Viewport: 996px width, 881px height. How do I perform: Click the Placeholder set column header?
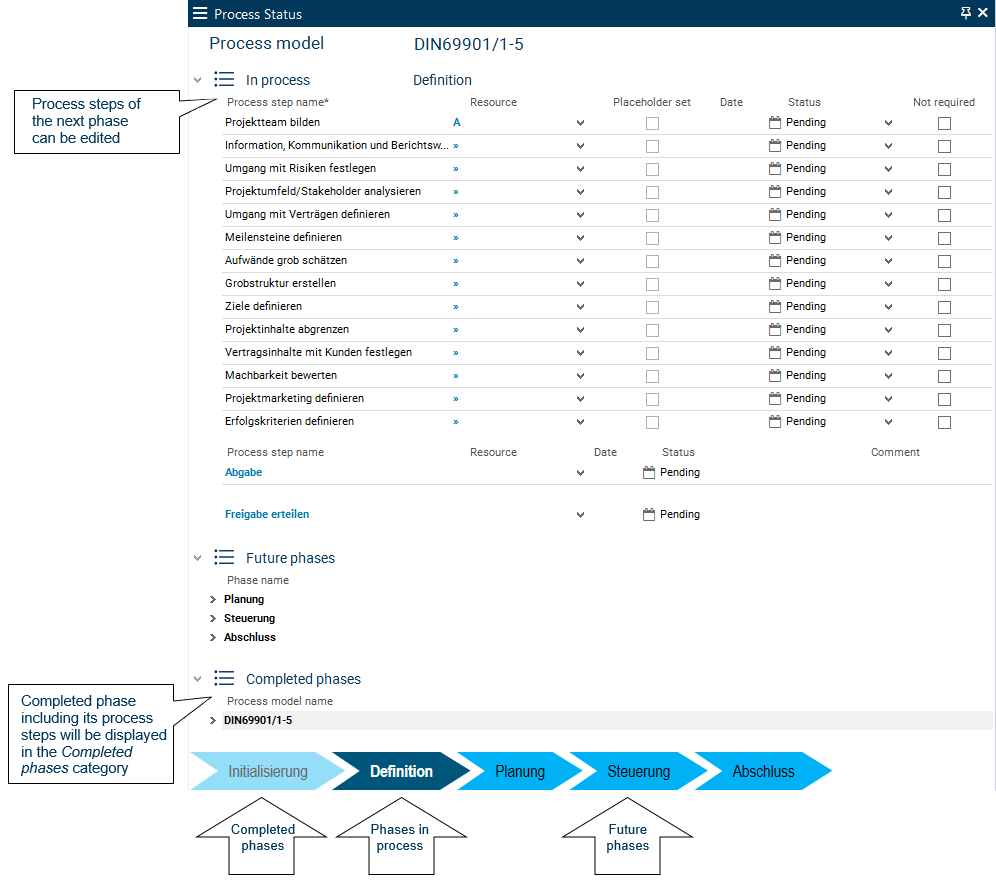tap(652, 102)
